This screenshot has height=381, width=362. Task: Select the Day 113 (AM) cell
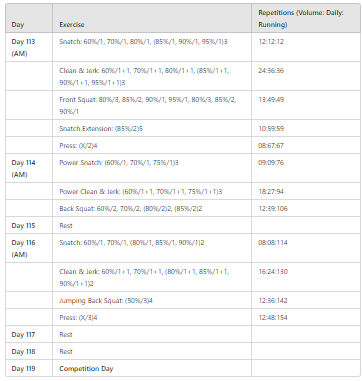coord(29,47)
